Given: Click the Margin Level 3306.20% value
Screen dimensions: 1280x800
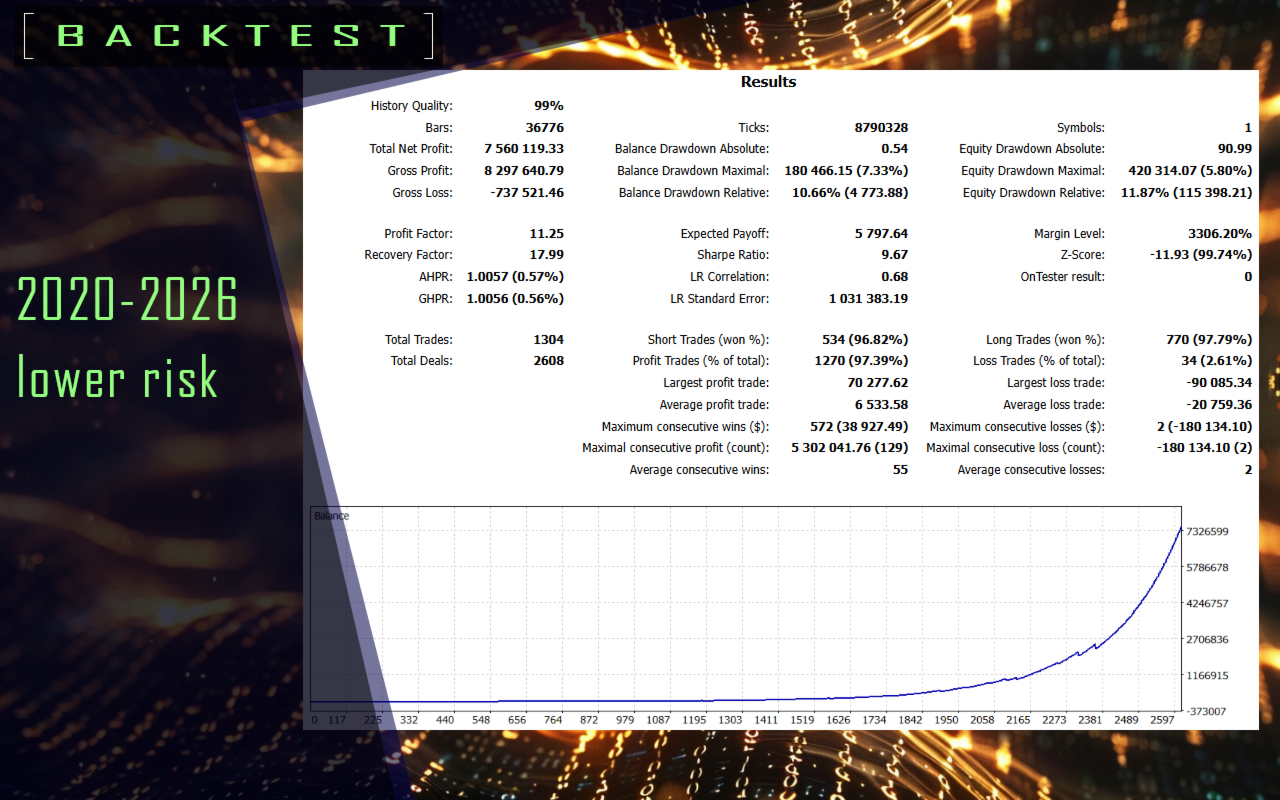Looking at the screenshot, I should coord(1220,234).
